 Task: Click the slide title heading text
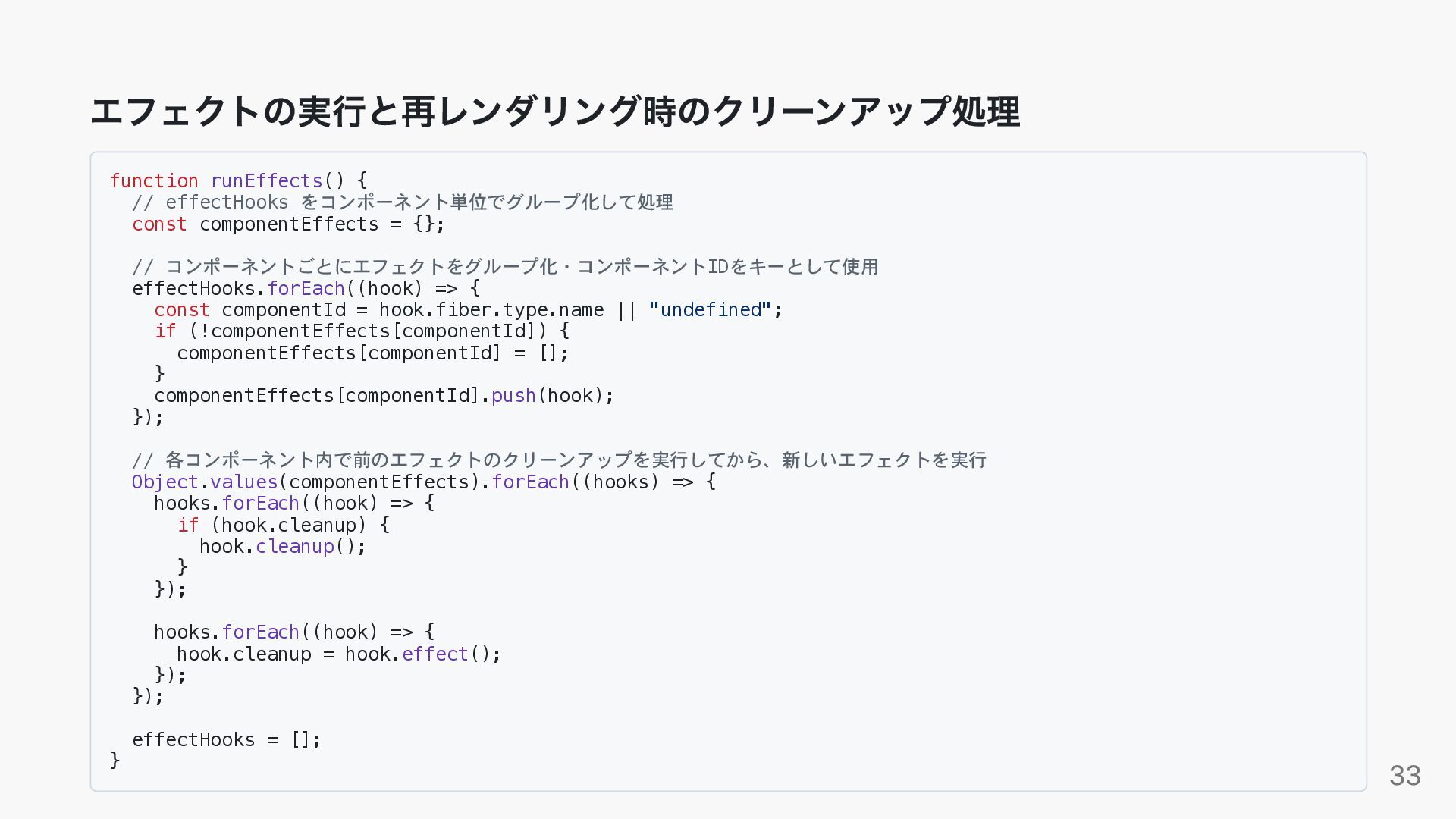[555, 111]
